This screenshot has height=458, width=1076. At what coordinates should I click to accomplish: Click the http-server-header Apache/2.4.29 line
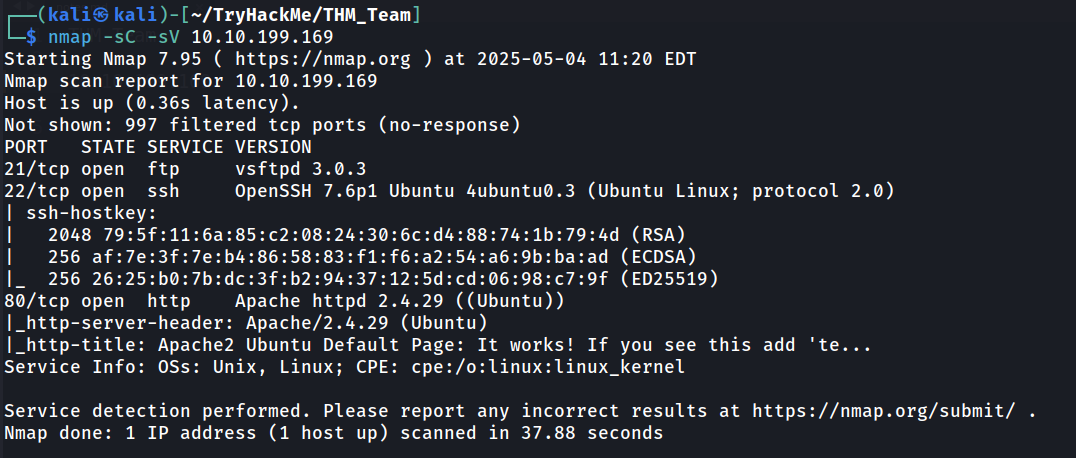[246, 323]
